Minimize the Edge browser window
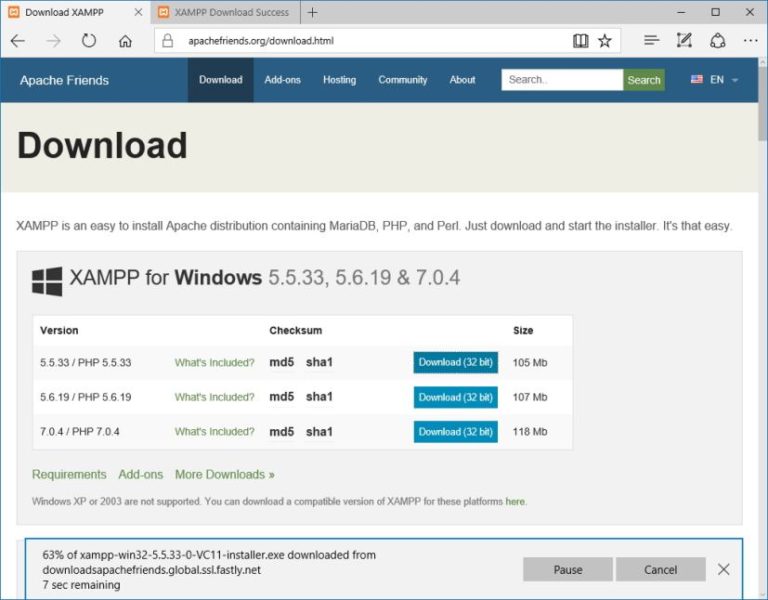 (x=681, y=12)
